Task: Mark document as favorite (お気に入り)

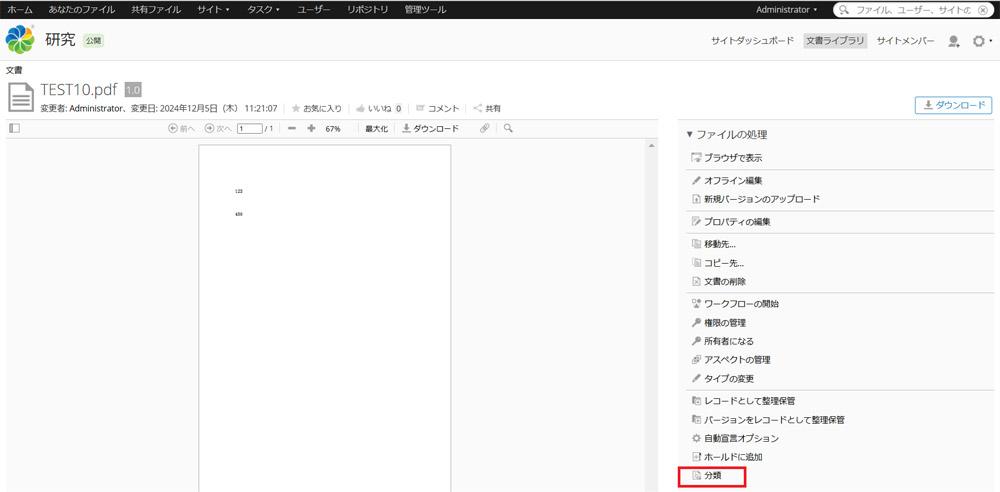Action: coord(316,108)
